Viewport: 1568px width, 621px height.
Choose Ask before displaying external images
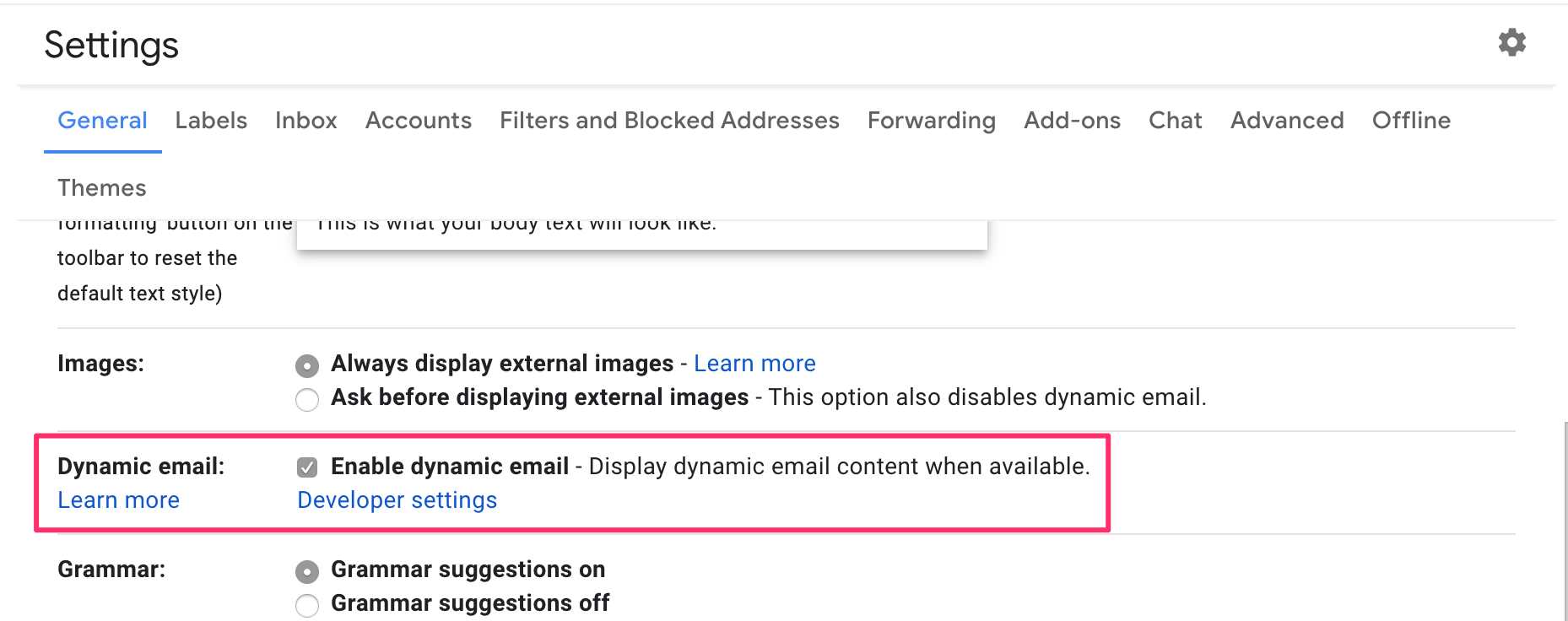point(307,399)
